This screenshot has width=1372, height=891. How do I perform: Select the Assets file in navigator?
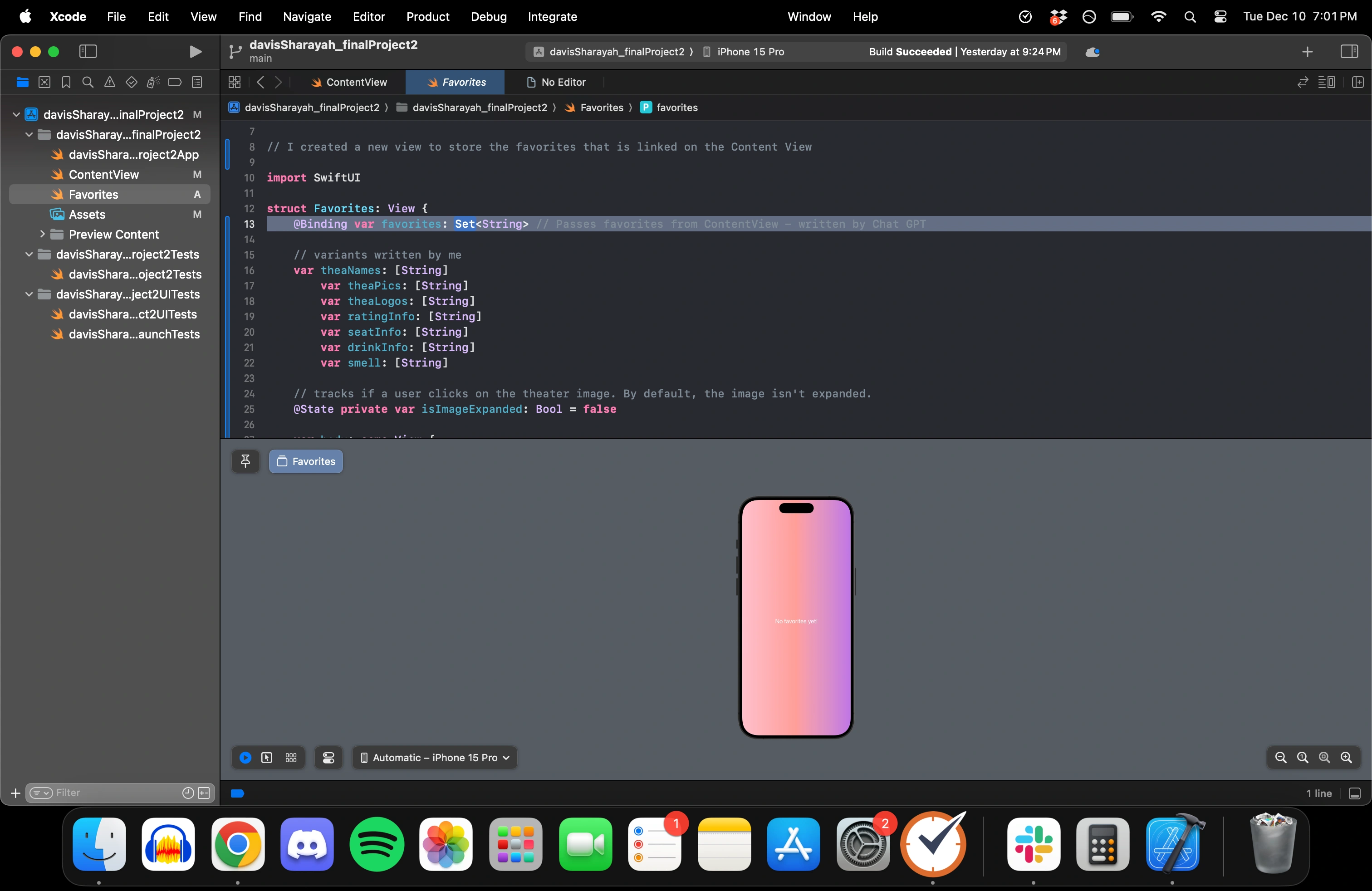(x=87, y=215)
